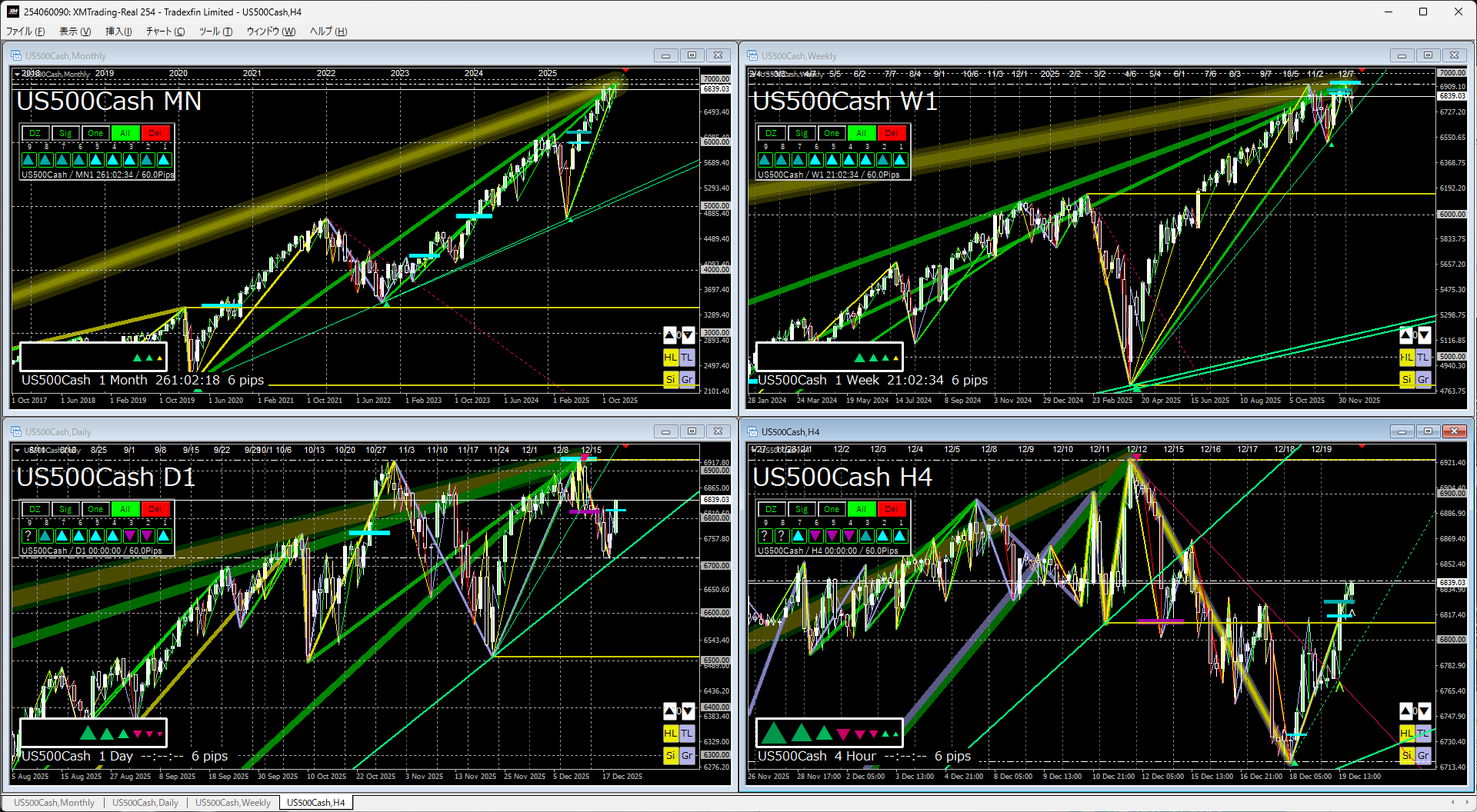Toggle the Gr button in the D1 chart
This screenshot has width=1477, height=812.
pos(687,756)
